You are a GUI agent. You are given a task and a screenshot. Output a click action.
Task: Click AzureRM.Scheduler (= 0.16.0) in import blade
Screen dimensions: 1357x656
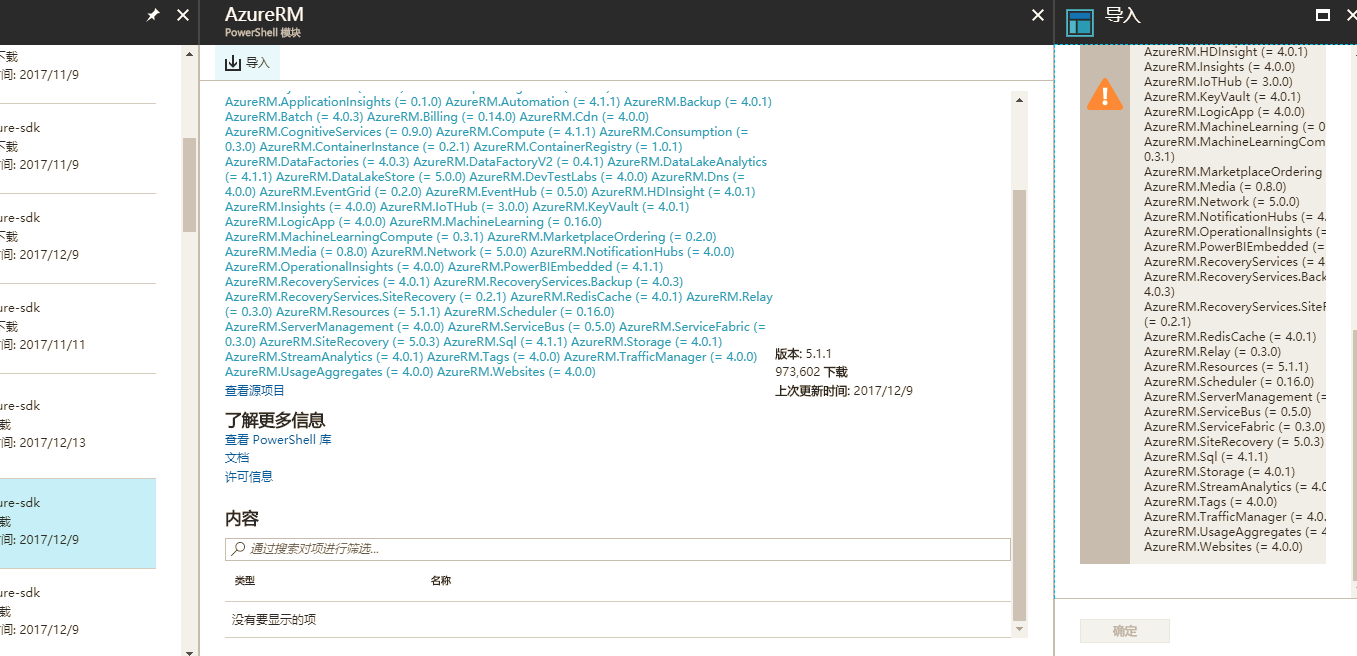1229,382
